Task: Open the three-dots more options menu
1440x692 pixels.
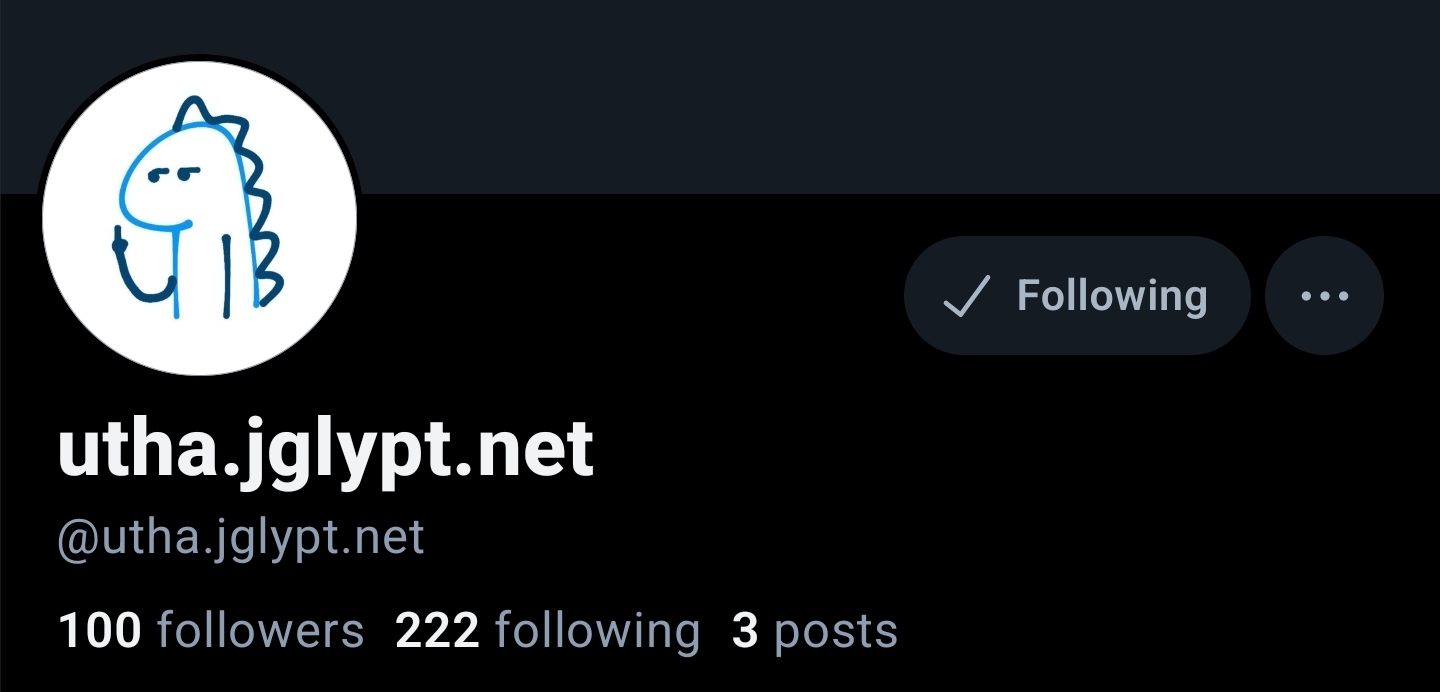Action: (x=1324, y=295)
